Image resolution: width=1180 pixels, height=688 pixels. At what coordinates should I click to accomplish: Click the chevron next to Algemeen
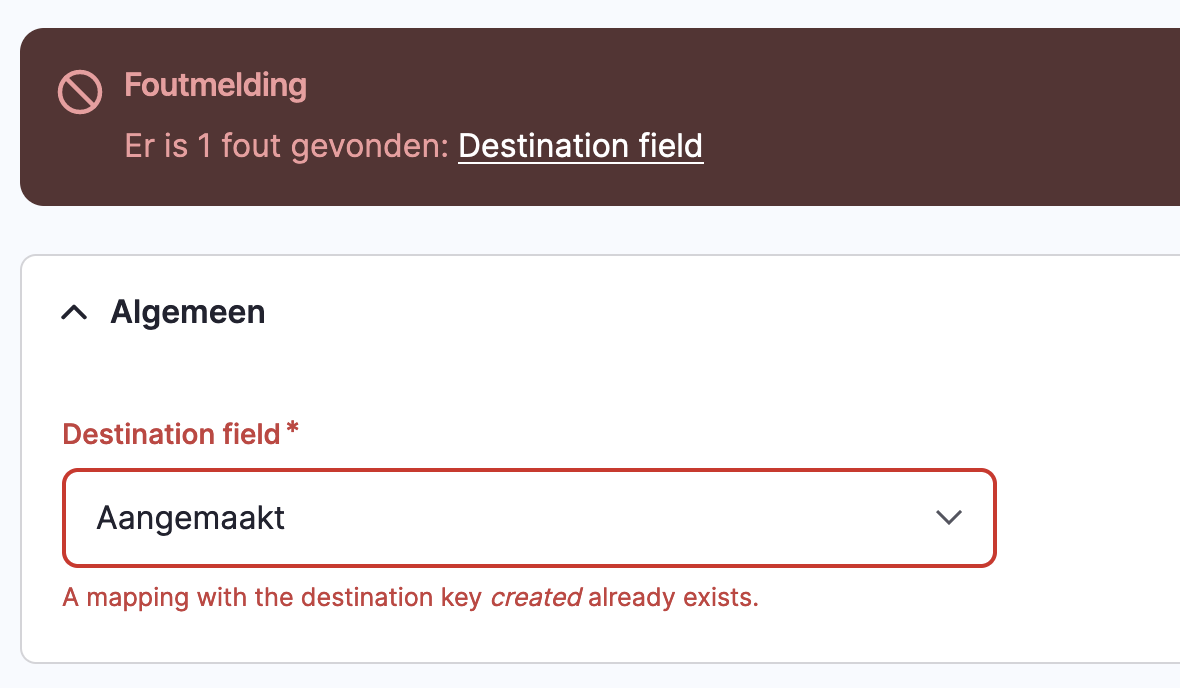tap(73, 312)
